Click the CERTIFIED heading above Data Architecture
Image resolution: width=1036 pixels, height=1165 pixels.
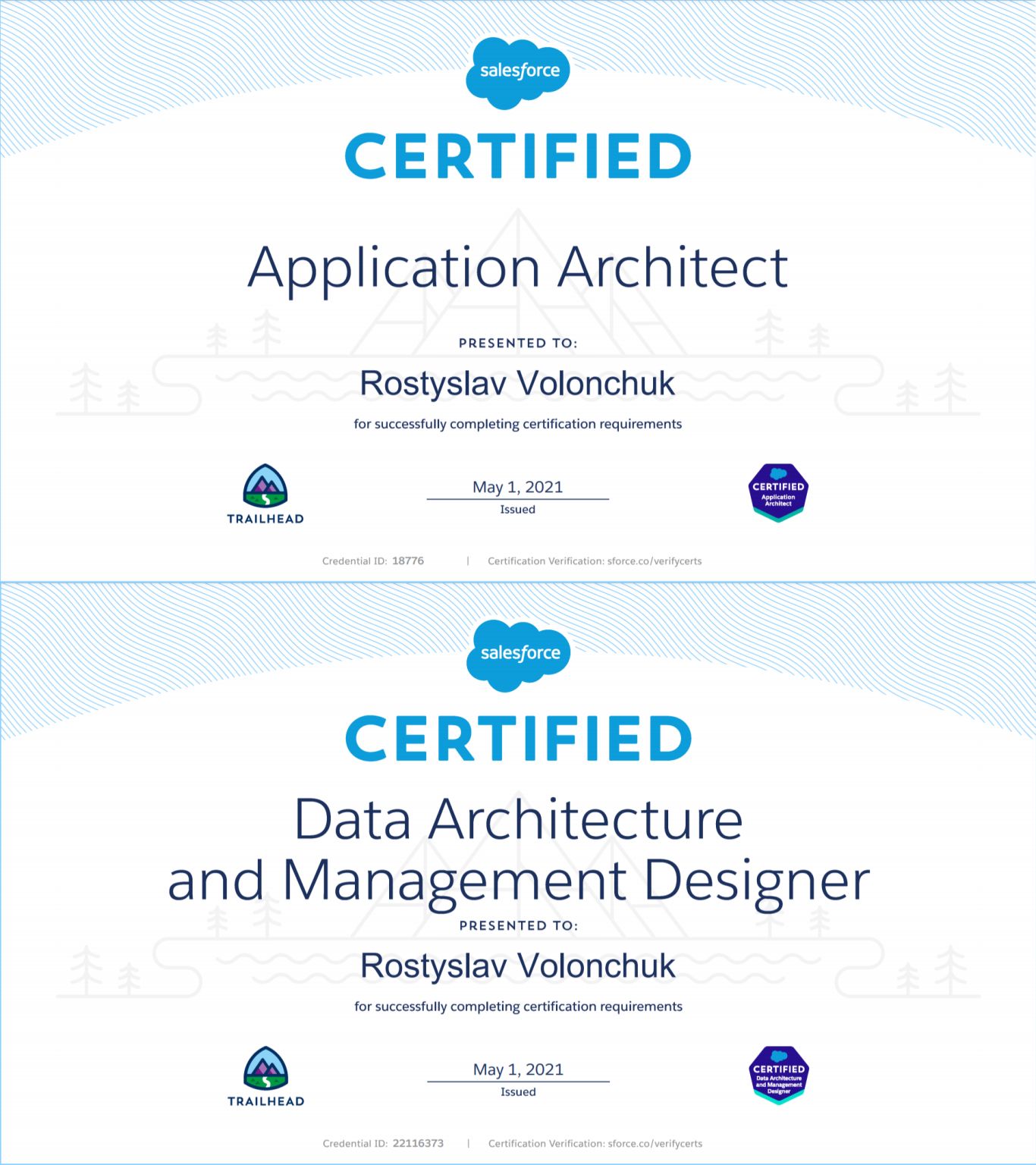(x=519, y=739)
